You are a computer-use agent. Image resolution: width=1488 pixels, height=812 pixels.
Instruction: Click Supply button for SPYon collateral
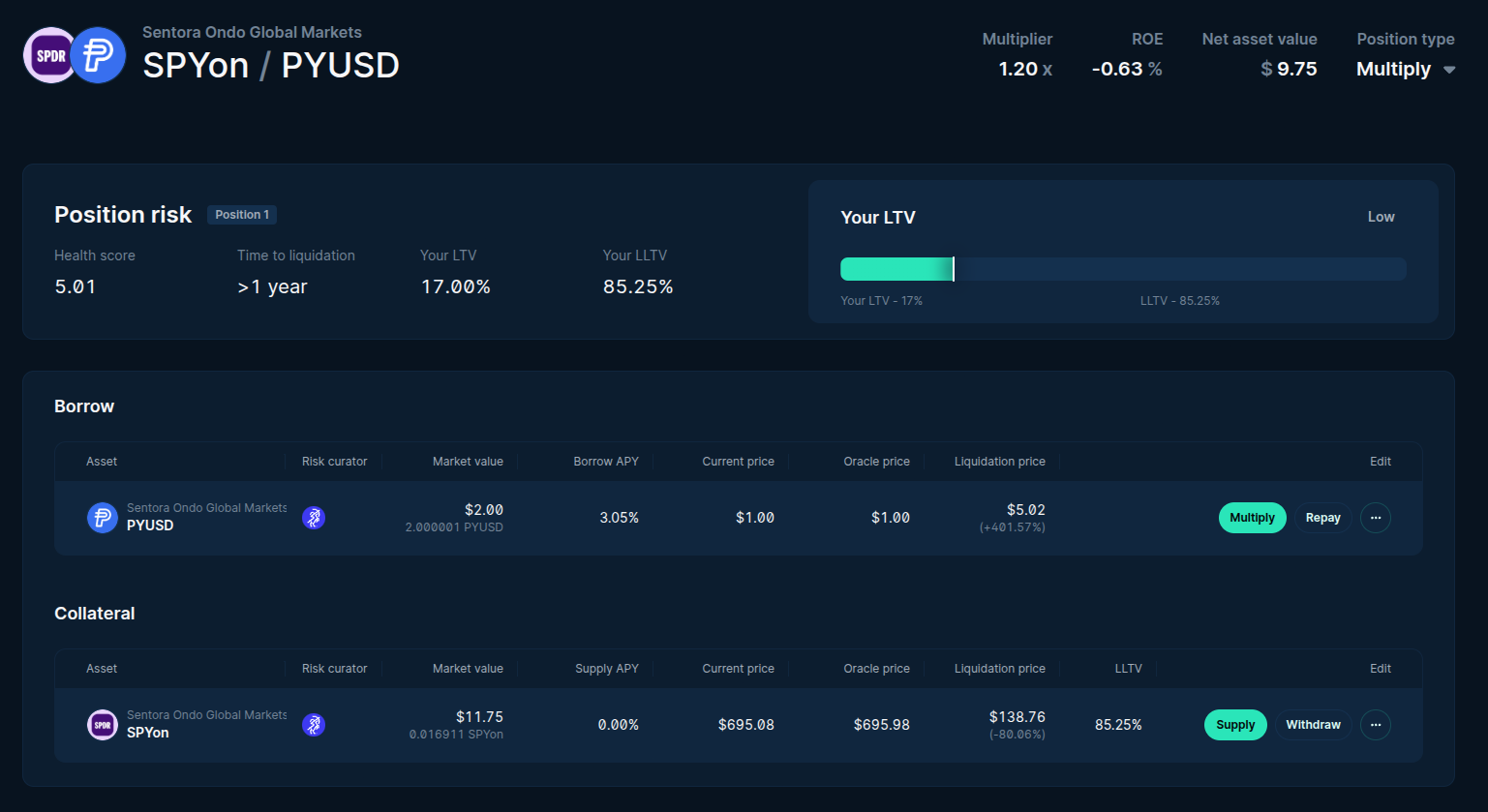[x=1235, y=725]
